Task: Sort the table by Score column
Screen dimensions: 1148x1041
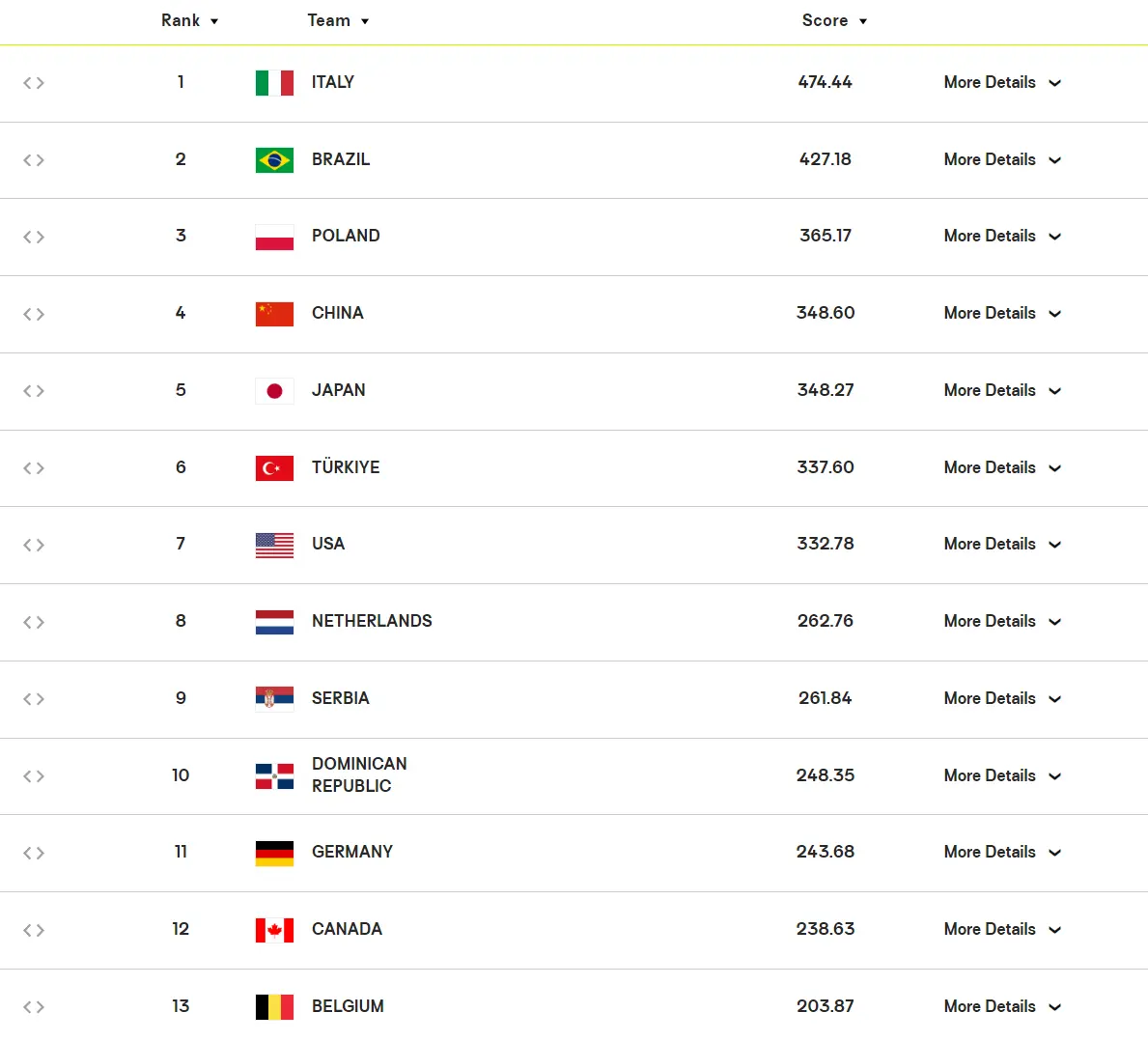Action: tap(834, 20)
